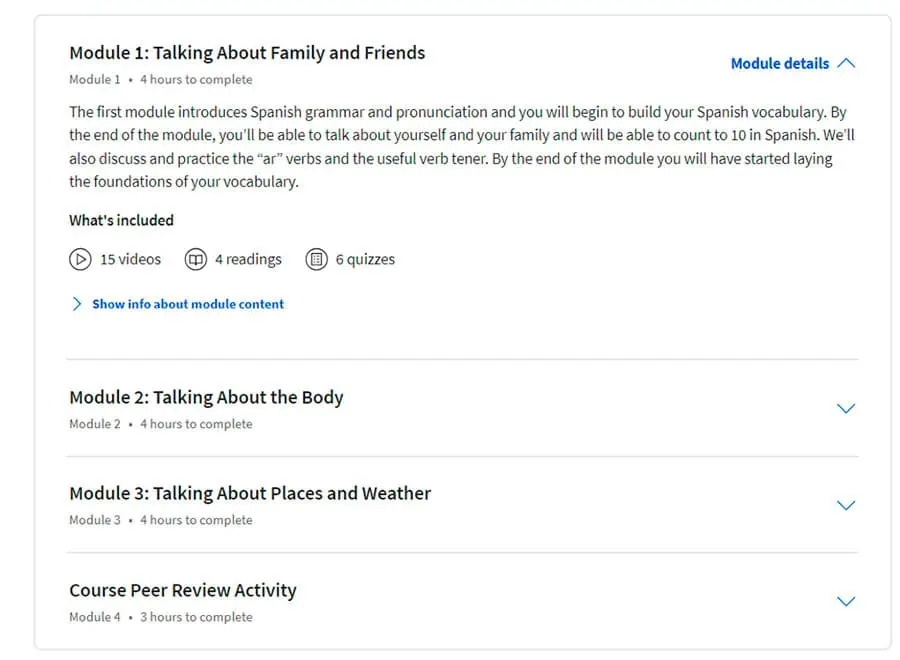
Task: Click the 4 readings label
Action: [249, 259]
